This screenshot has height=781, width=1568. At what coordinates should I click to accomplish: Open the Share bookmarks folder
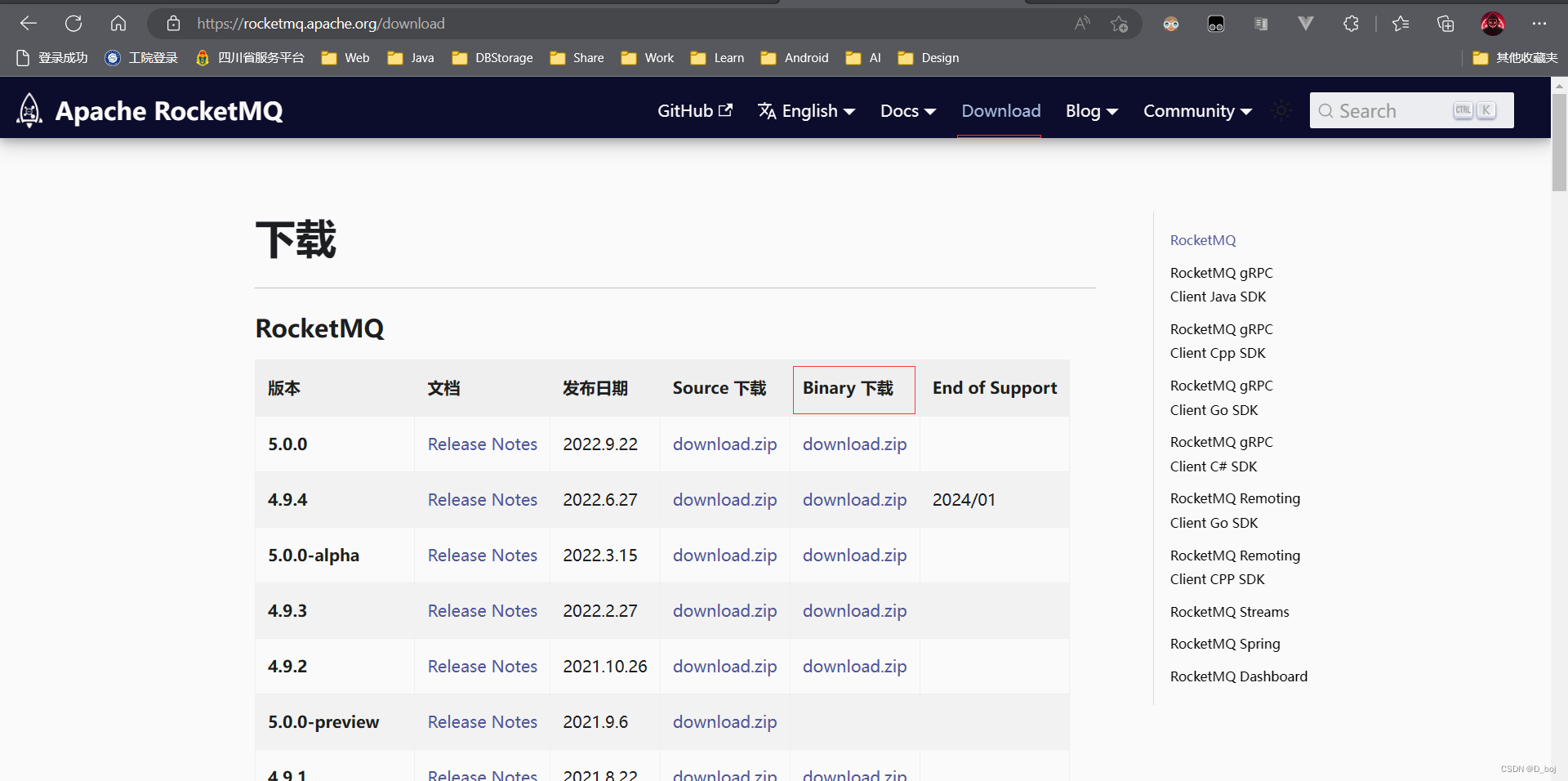pyautogui.click(x=577, y=58)
